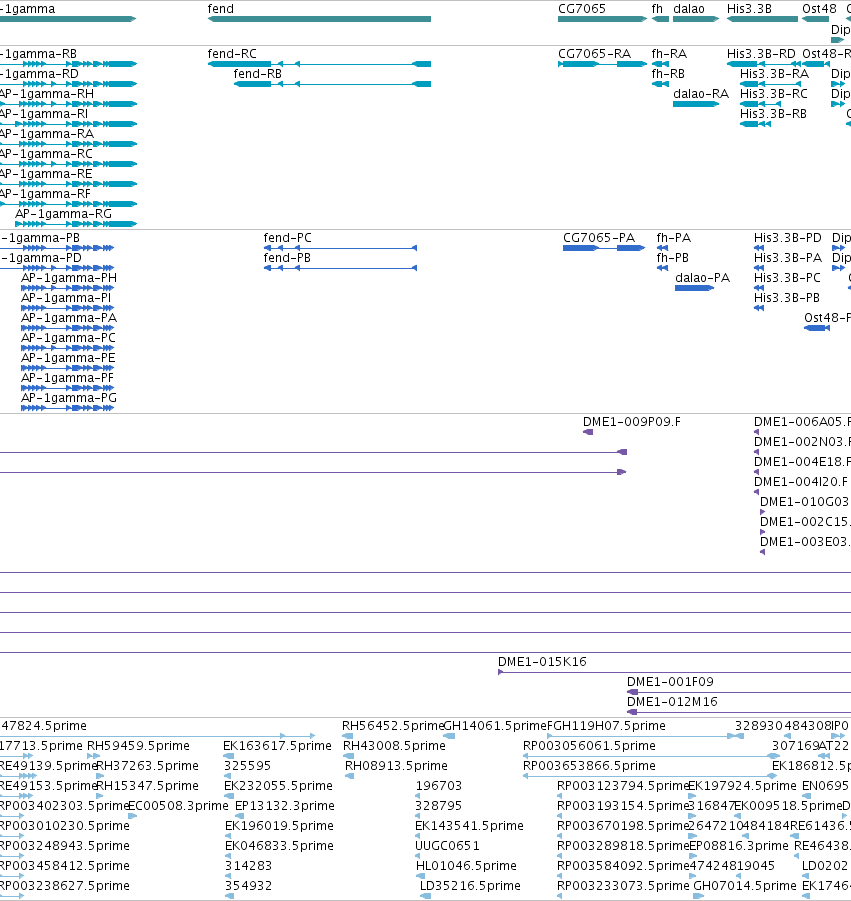The height and width of the screenshot is (901, 851).
Task: Select the His3.3B-PC protein label
Action: [x=787, y=278]
